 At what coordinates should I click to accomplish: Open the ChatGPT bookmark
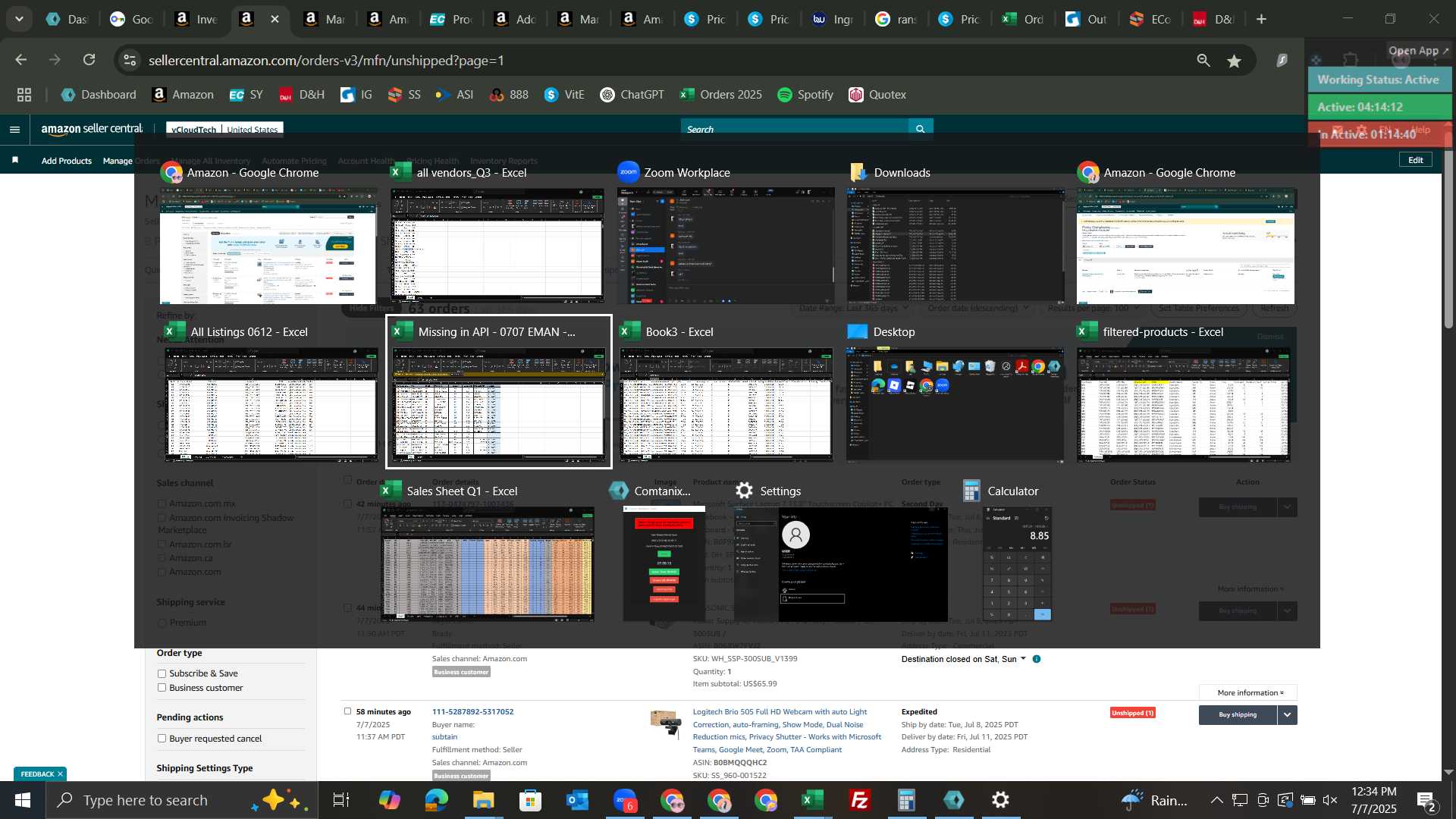(632, 95)
